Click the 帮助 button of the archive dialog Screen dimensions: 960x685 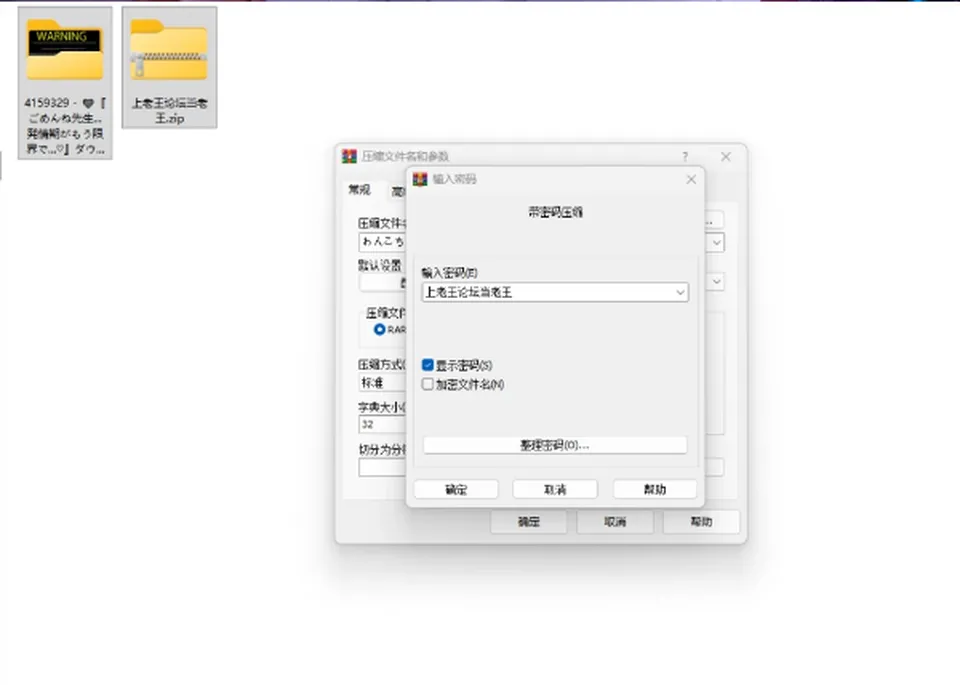point(701,522)
